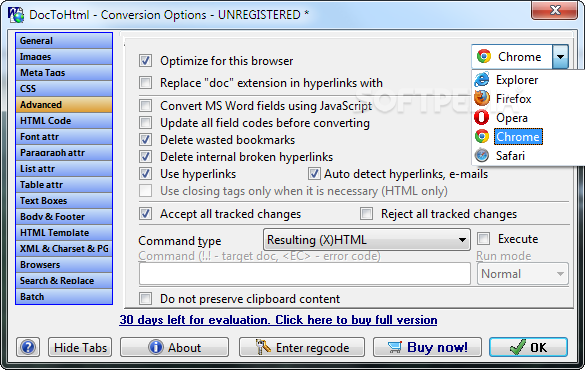This screenshot has width=585, height=370.
Task: Open About dialog via info icon
Action: pyautogui.click(x=156, y=347)
